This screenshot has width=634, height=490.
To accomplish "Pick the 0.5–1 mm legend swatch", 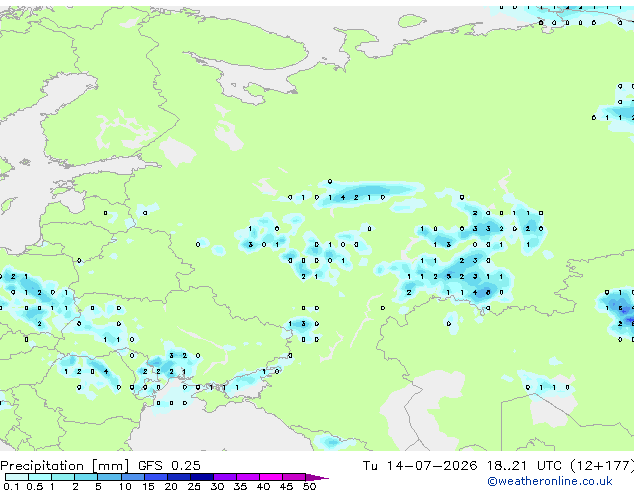I will click(x=40, y=477).
